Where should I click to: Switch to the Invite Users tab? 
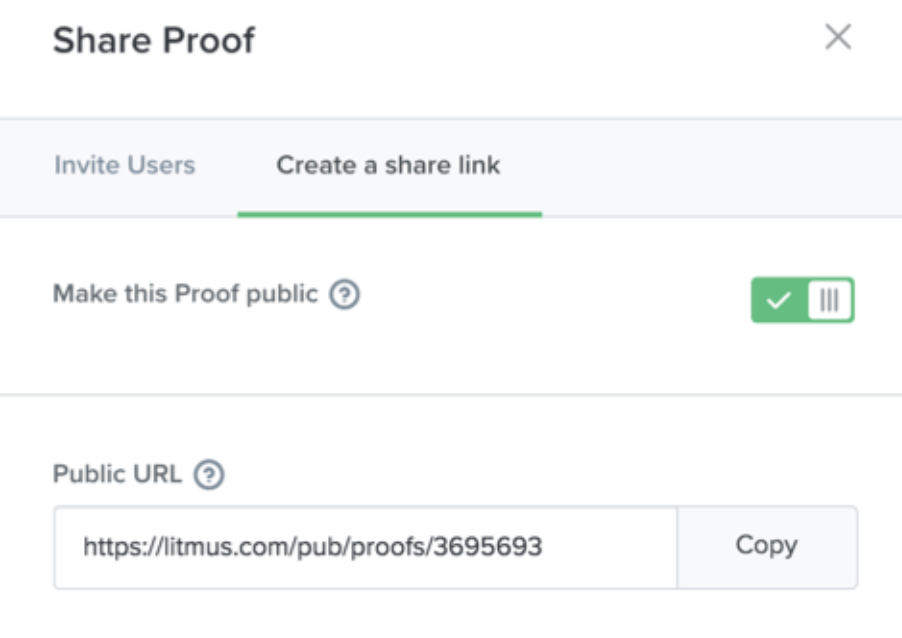(125, 165)
